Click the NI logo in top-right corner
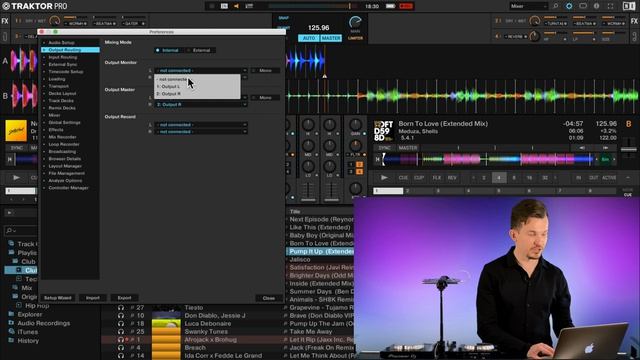640x360 pixels. [x=629, y=6]
